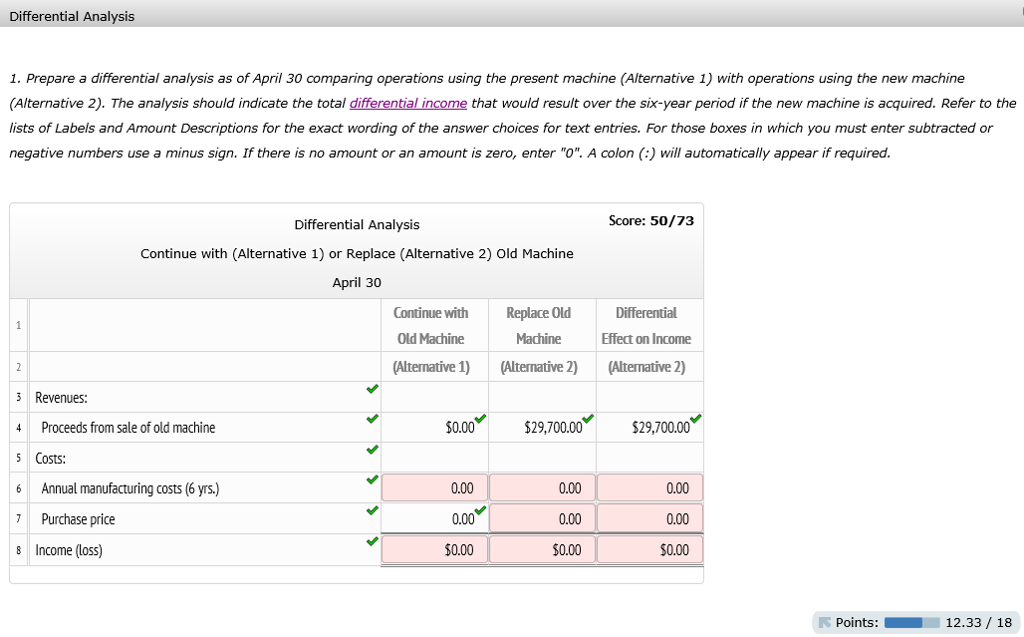Viewport: 1024px width, 637px height.
Task: Click checkmark next to Proceeds from sale label
Action: click(x=372, y=419)
